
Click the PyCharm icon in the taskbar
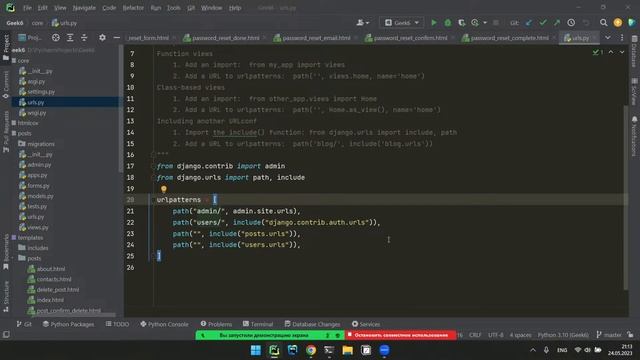pyautogui.click(x=274, y=350)
